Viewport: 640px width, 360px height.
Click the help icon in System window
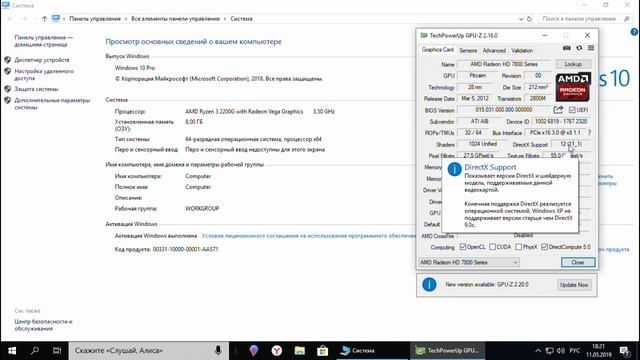[634, 32]
